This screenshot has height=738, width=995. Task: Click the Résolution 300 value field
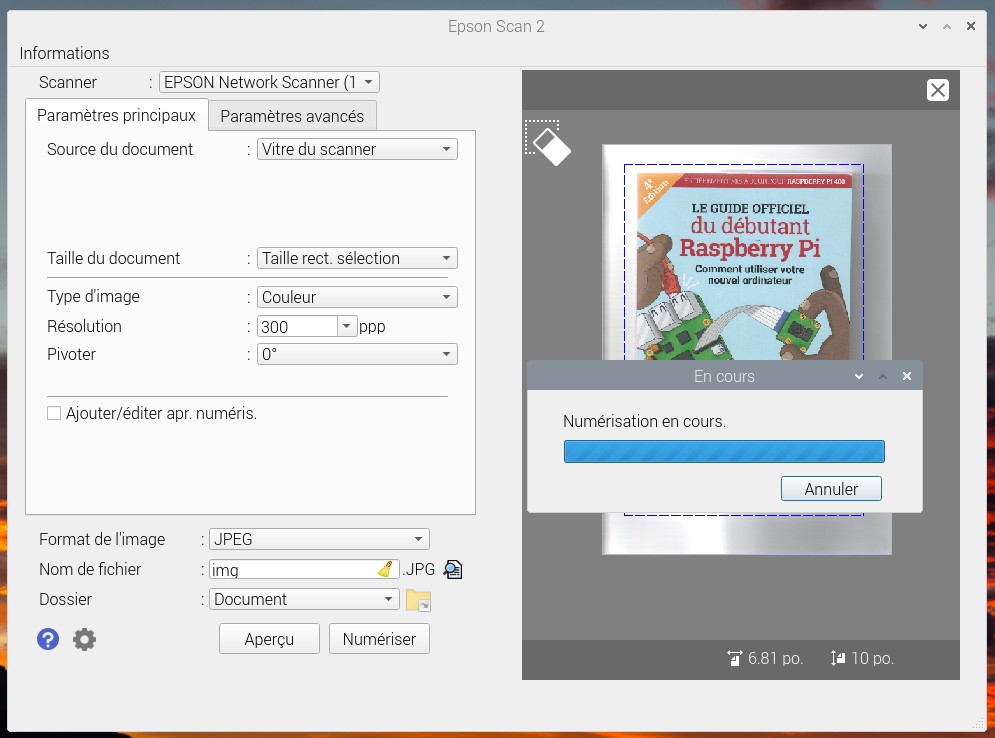click(297, 326)
